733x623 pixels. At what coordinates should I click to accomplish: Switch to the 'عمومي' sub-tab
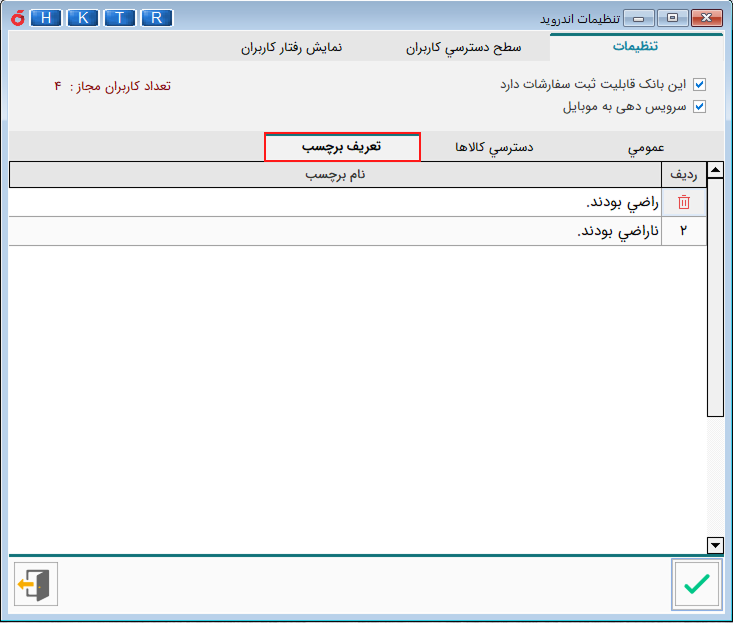[x=646, y=147]
